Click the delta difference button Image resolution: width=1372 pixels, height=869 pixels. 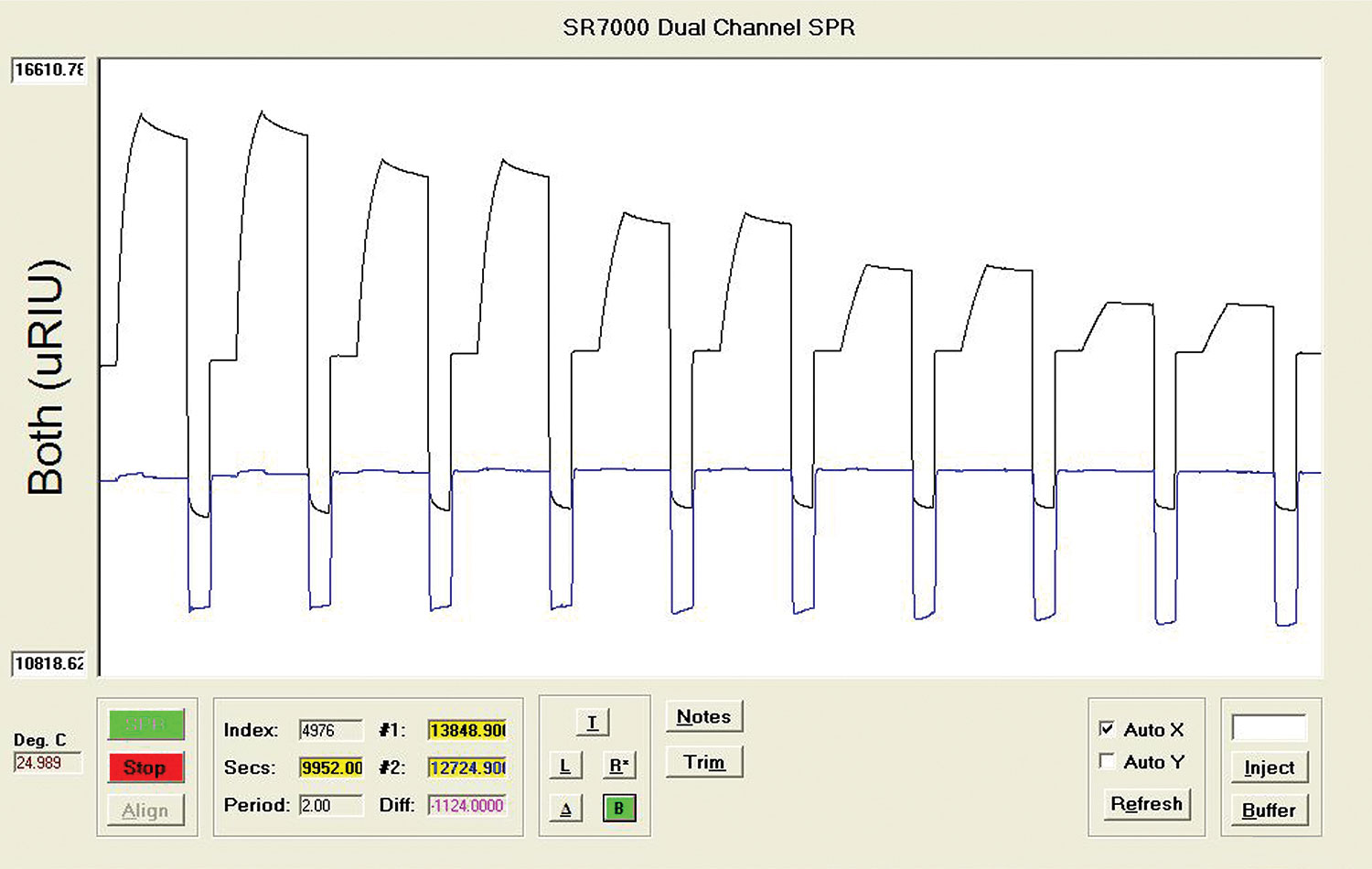[x=565, y=809]
